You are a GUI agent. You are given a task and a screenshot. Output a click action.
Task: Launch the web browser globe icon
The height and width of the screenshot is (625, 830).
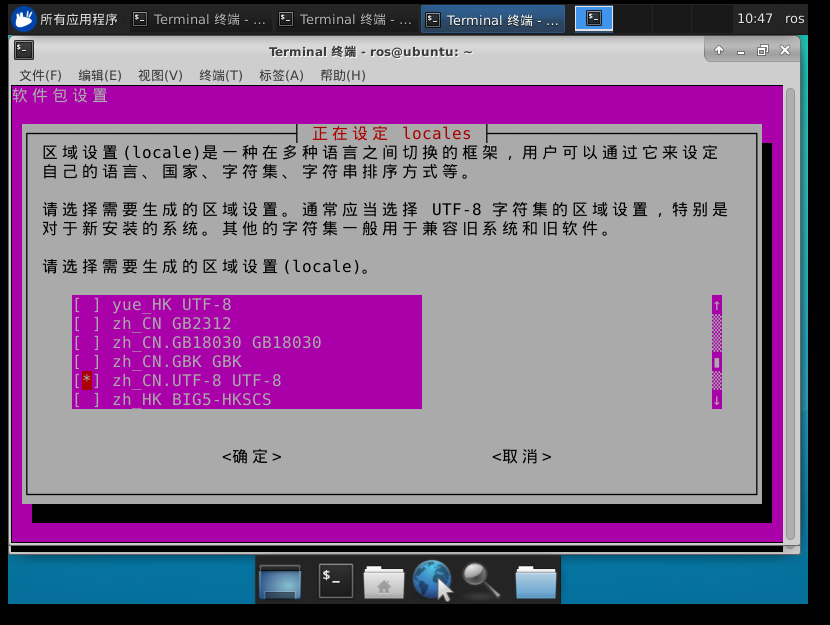[432, 580]
